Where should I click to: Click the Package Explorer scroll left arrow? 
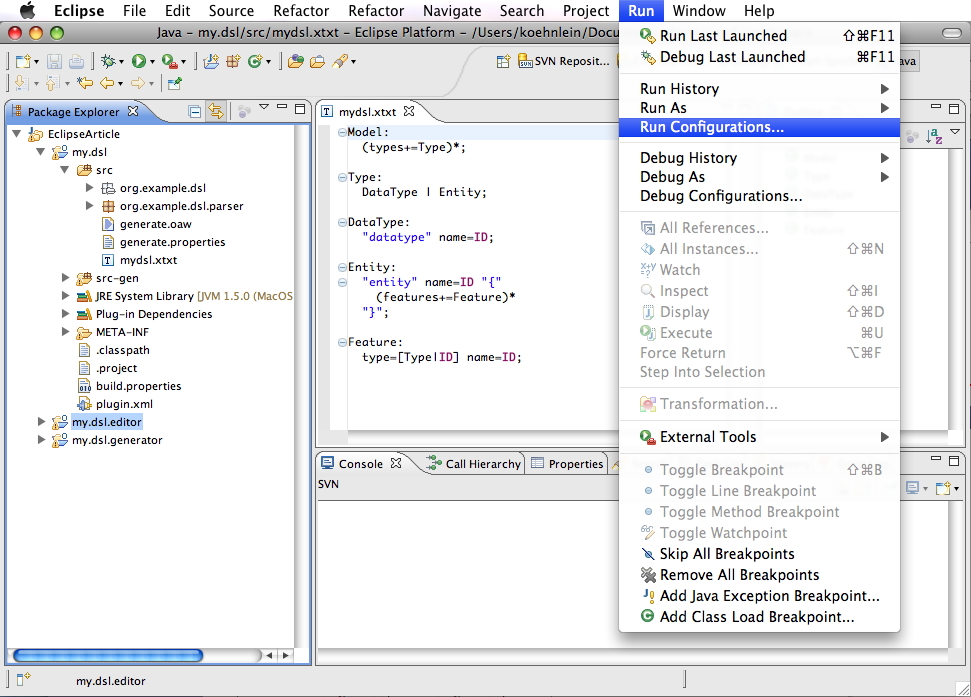click(x=269, y=655)
